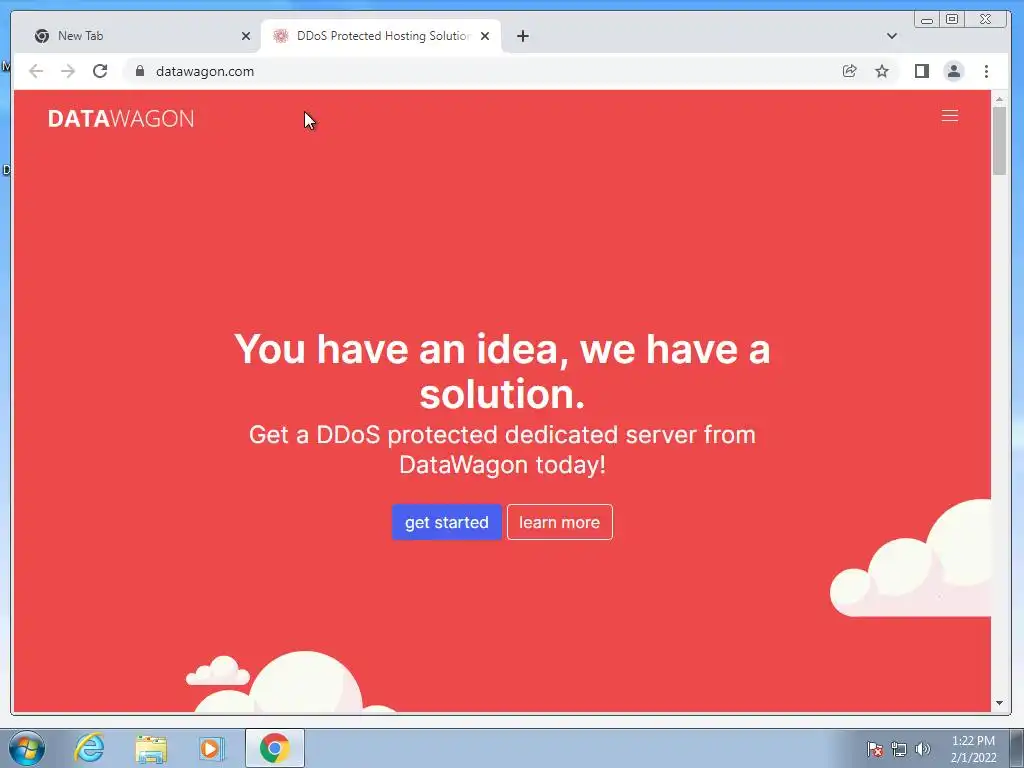This screenshot has width=1024, height=768.
Task: Close the DDoS Protected Hosting tab
Action: coord(485,36)
